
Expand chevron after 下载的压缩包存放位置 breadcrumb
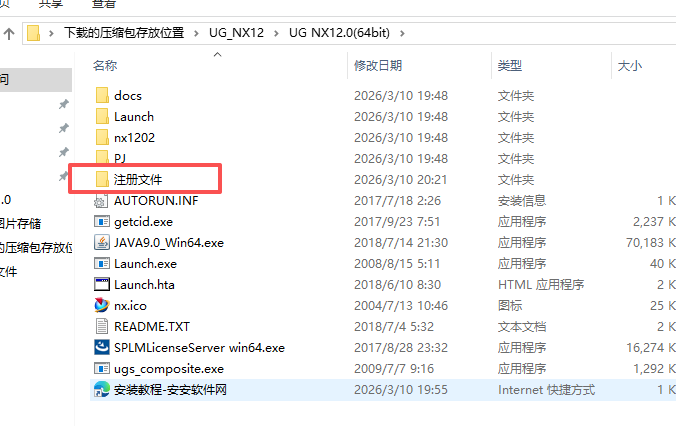pos(196,33)
